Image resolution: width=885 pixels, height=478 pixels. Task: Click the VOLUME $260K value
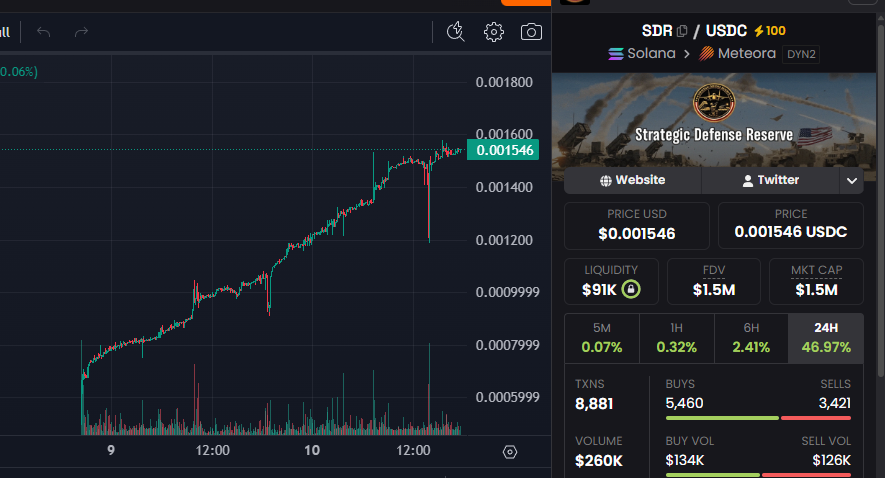pyautogui.click(x=598, y=461)
